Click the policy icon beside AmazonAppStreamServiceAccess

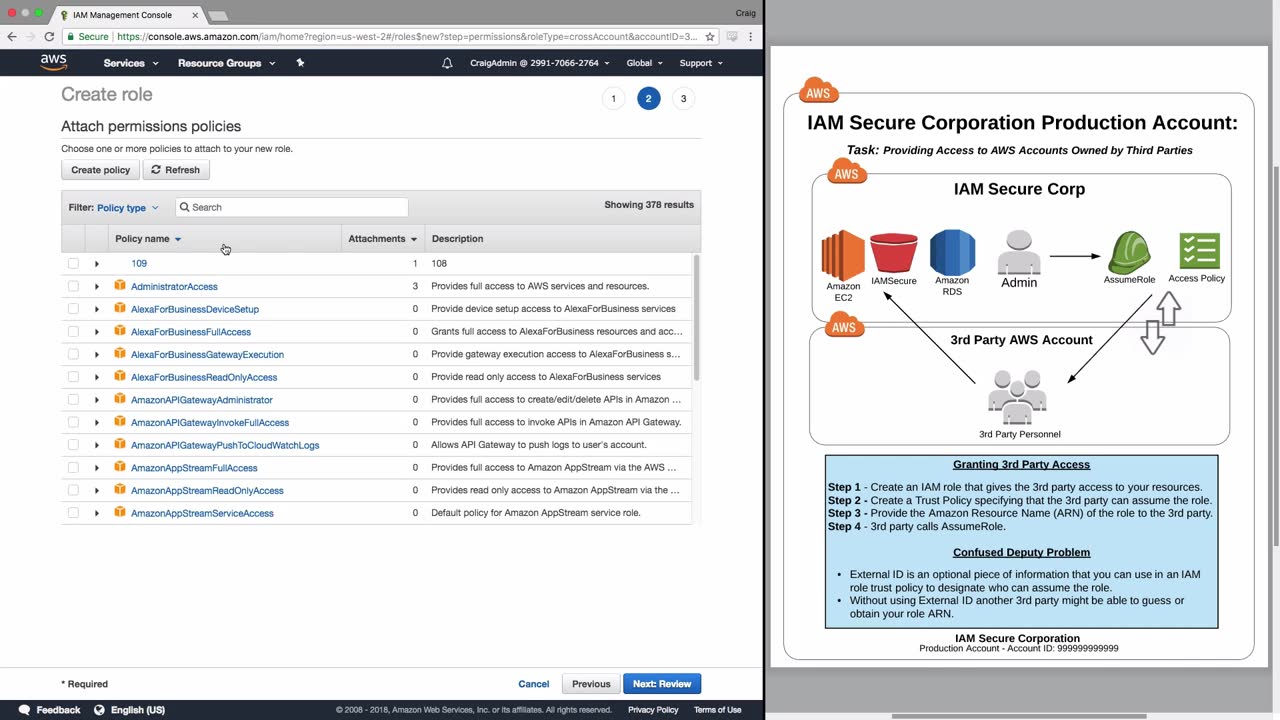coord(120,513)
